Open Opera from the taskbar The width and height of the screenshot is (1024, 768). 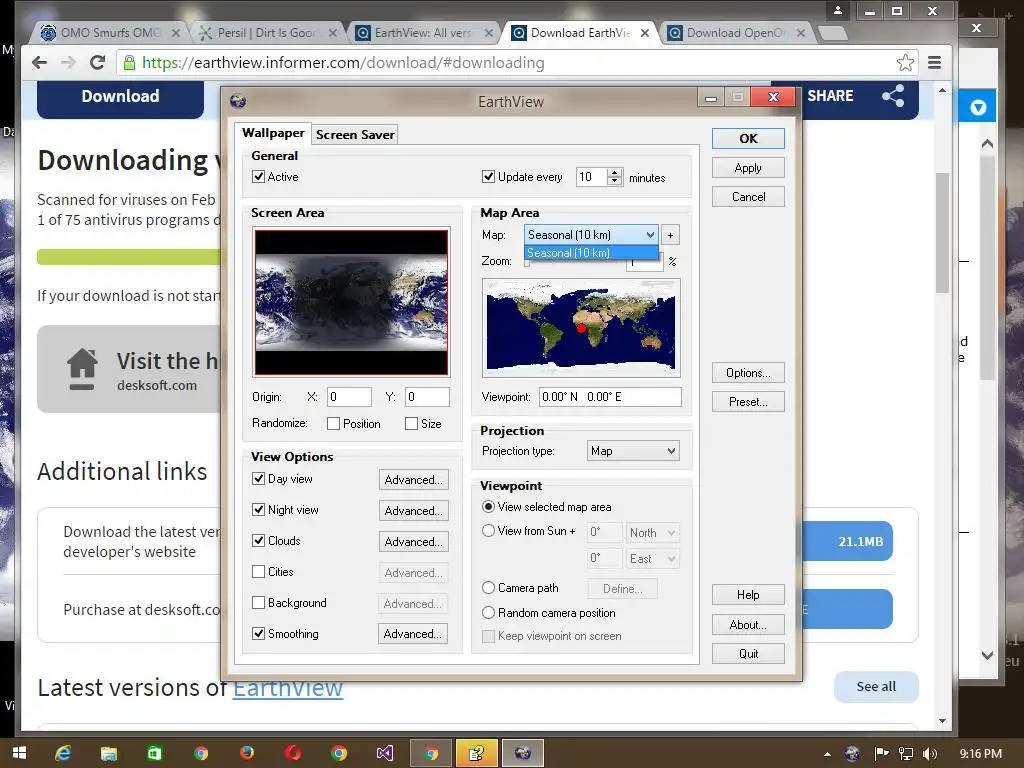click(293, 753)
